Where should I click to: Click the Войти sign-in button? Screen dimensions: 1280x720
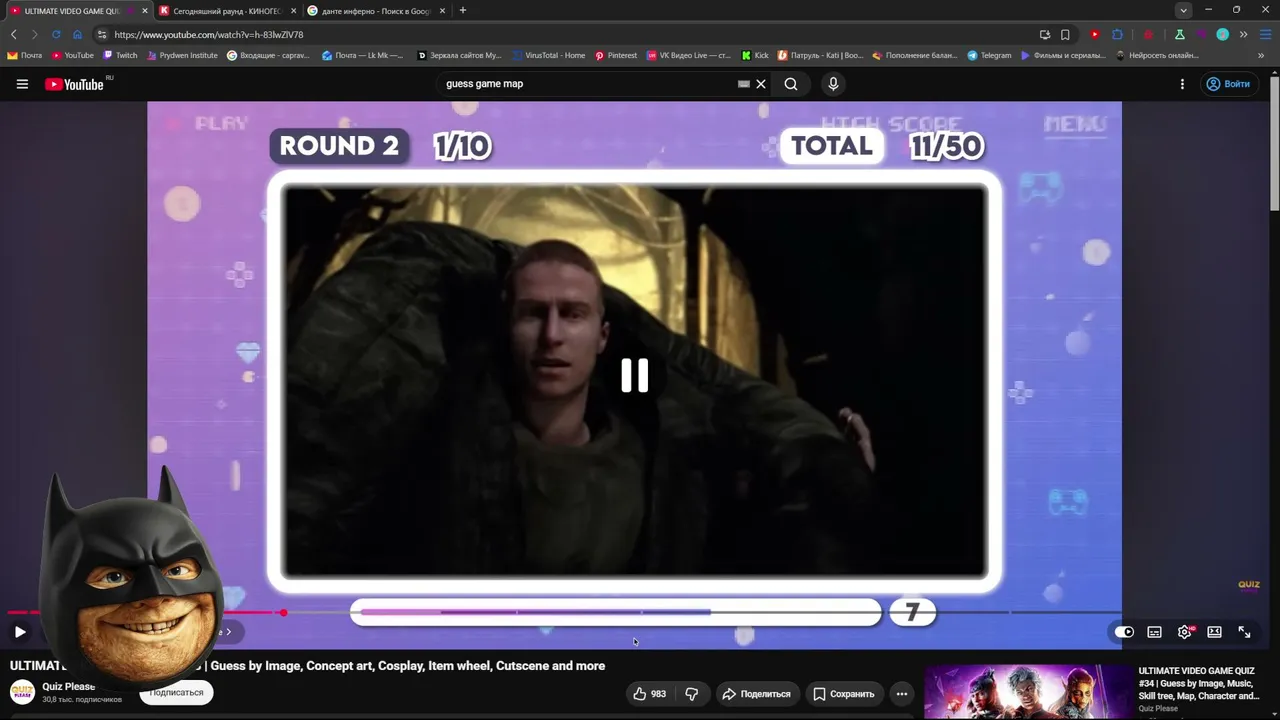[x=1228, y=84]
